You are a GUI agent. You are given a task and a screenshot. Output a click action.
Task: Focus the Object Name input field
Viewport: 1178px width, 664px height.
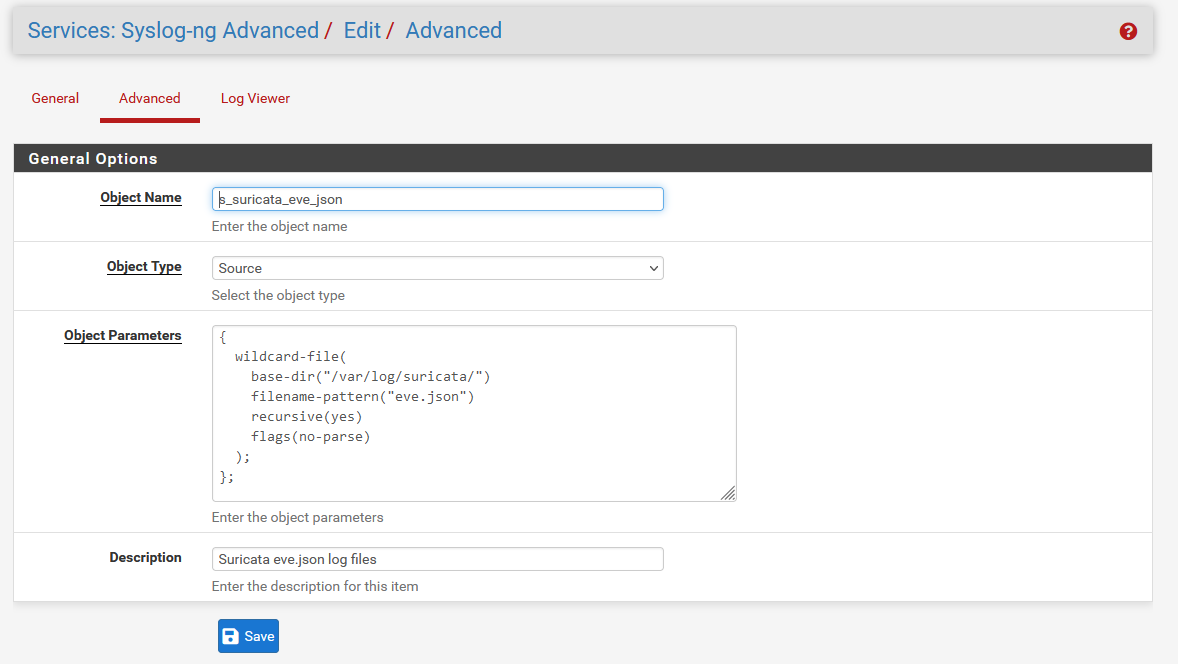[x=437, y=199]
